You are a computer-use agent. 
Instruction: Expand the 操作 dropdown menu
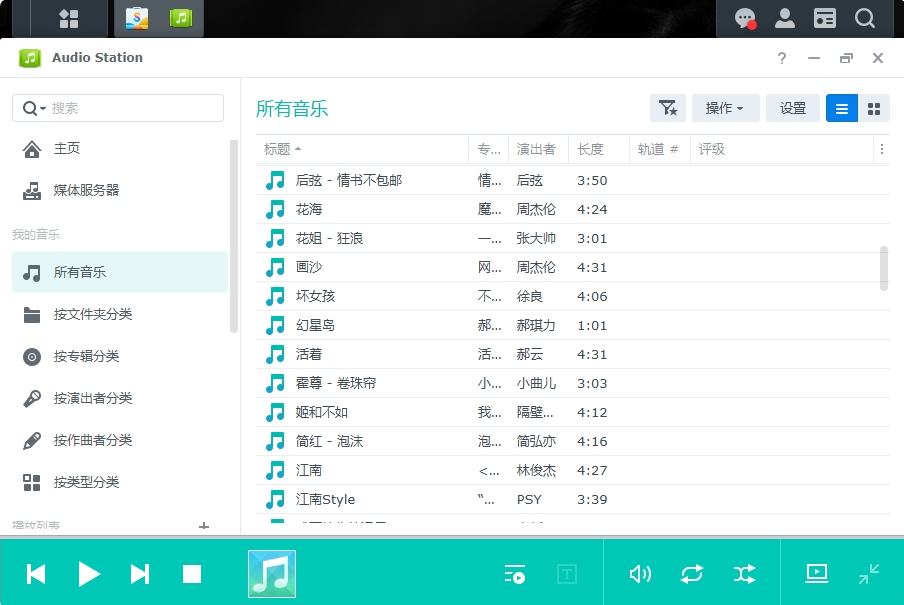coord(725,108)
